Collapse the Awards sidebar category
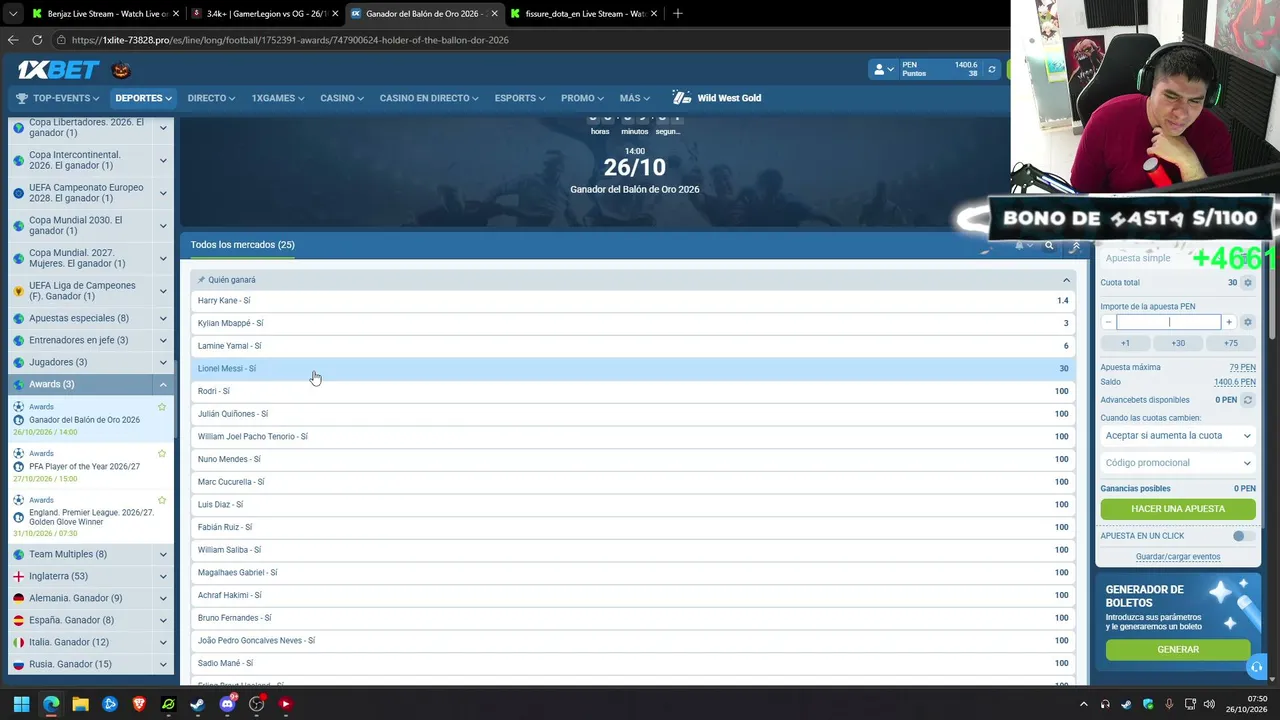This screenshot has height=720, width=1280. pos(163,384)
